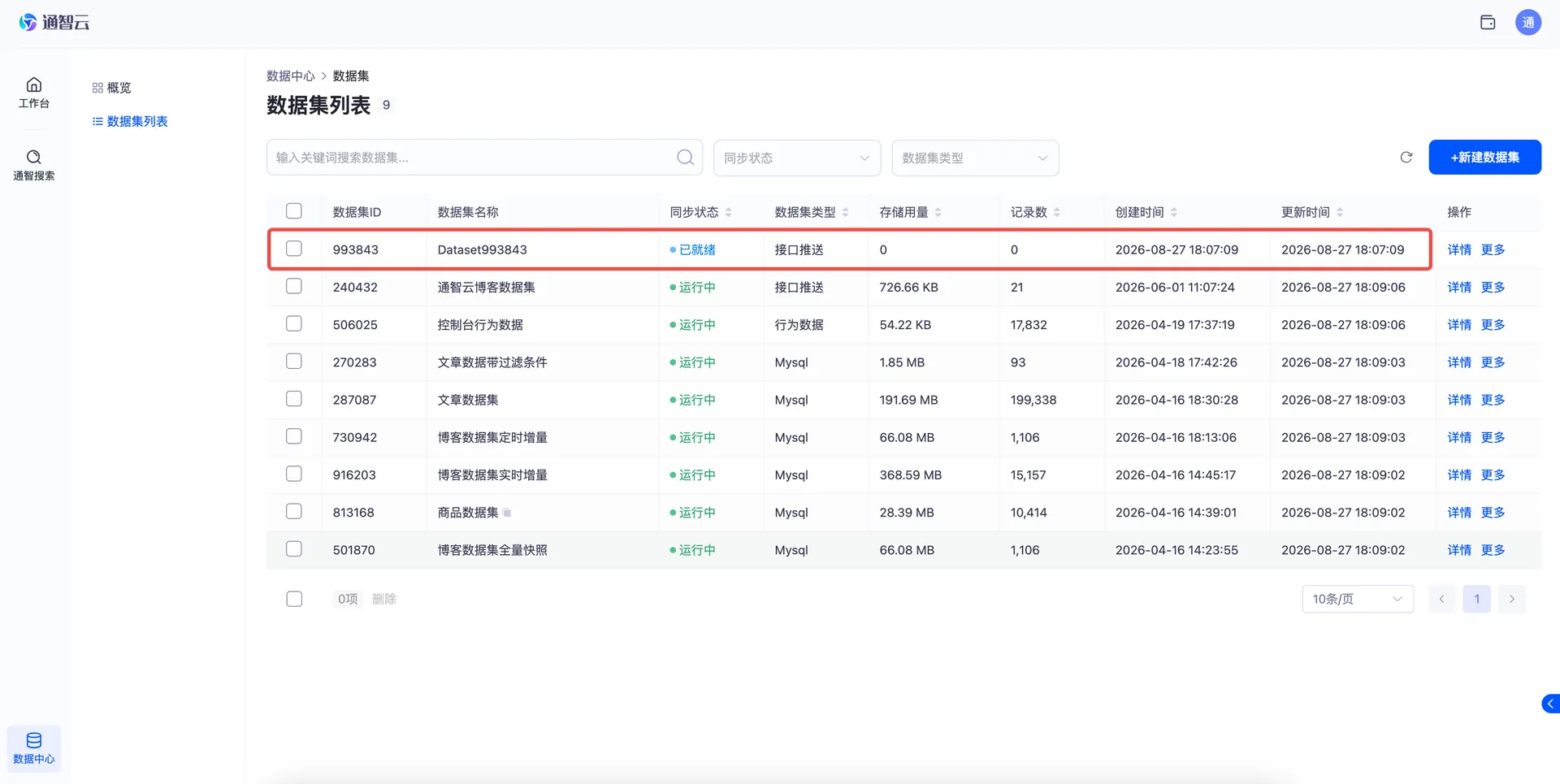
Task: Check the row for 商品数据集
Action: [294, 511]
